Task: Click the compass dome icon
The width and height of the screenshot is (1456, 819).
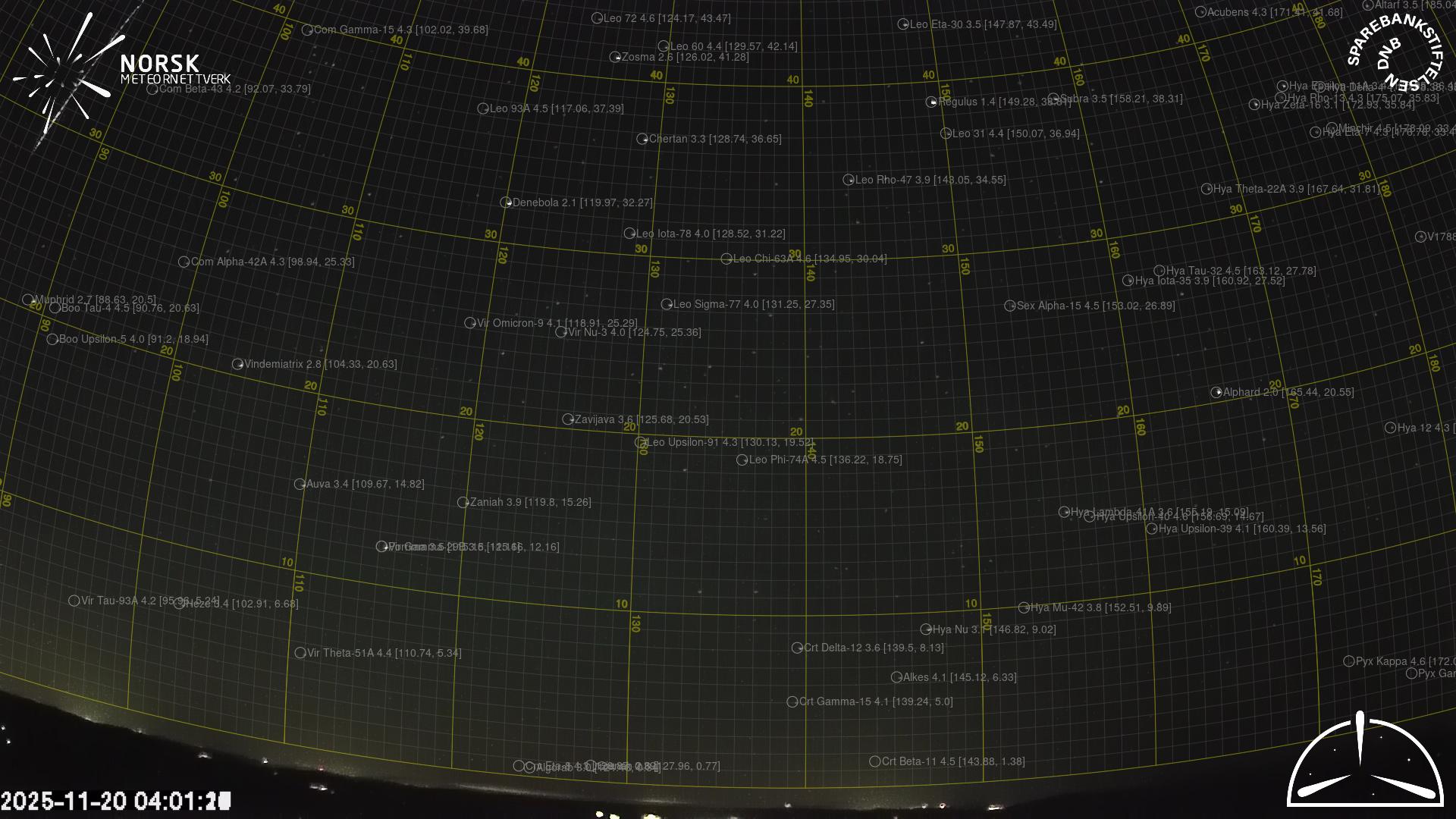Action: pos(1365,762)
